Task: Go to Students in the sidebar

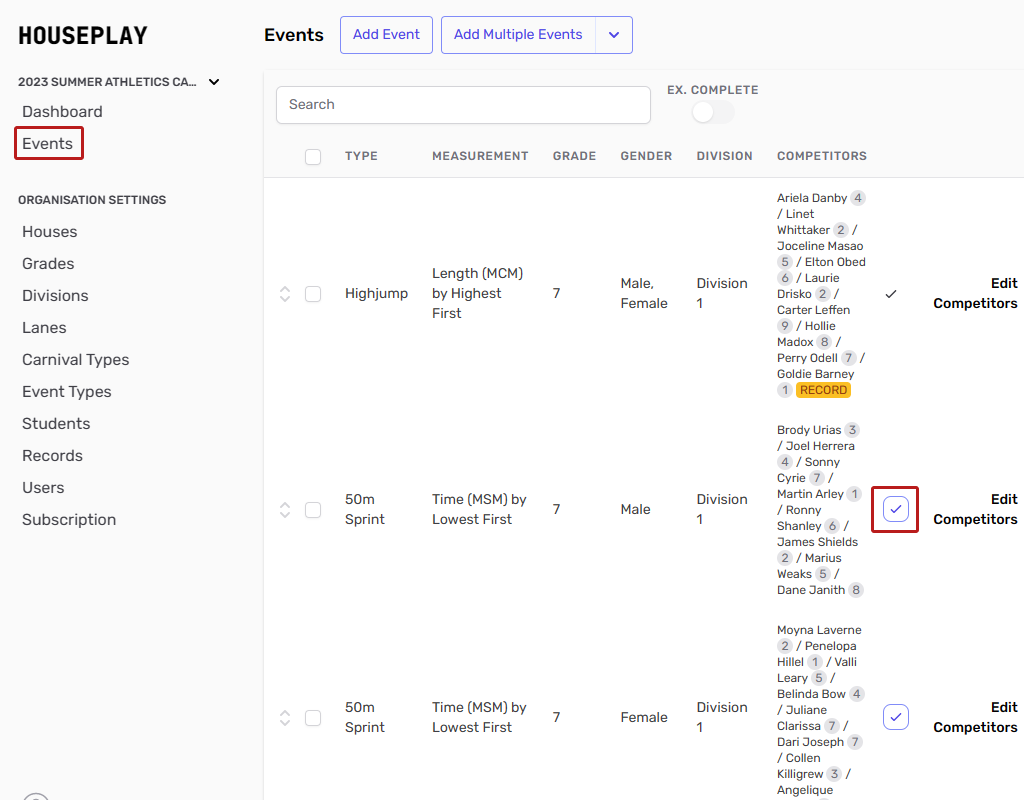Action: (x=56, y=424)
